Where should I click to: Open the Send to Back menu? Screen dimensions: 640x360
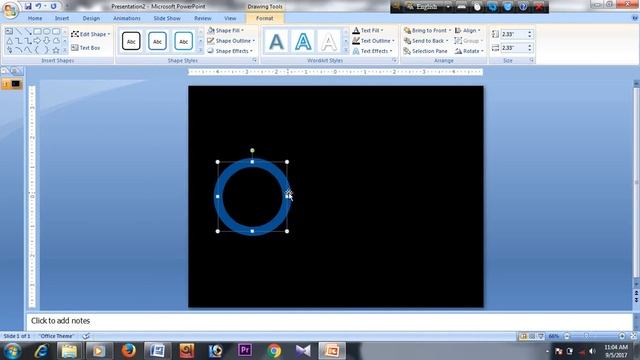[426, 41]
